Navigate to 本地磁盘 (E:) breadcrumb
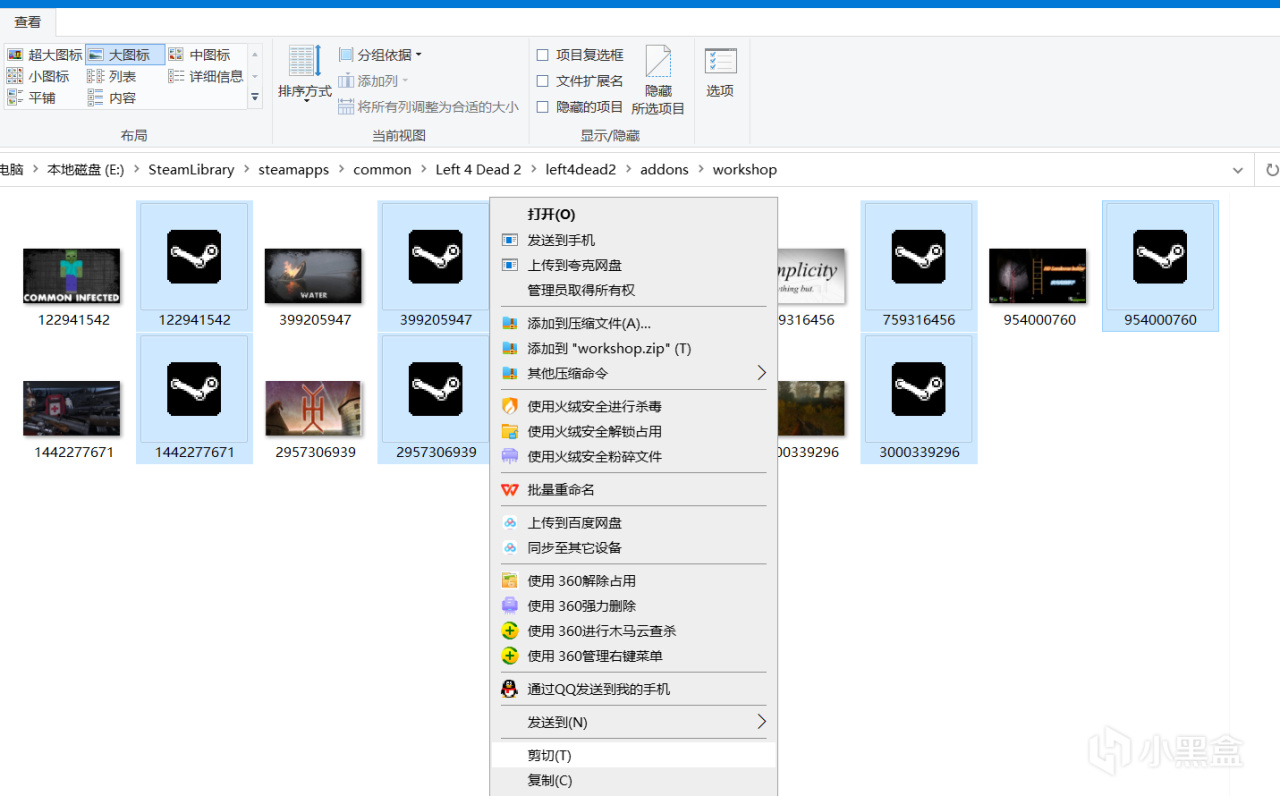 point(86,170)
